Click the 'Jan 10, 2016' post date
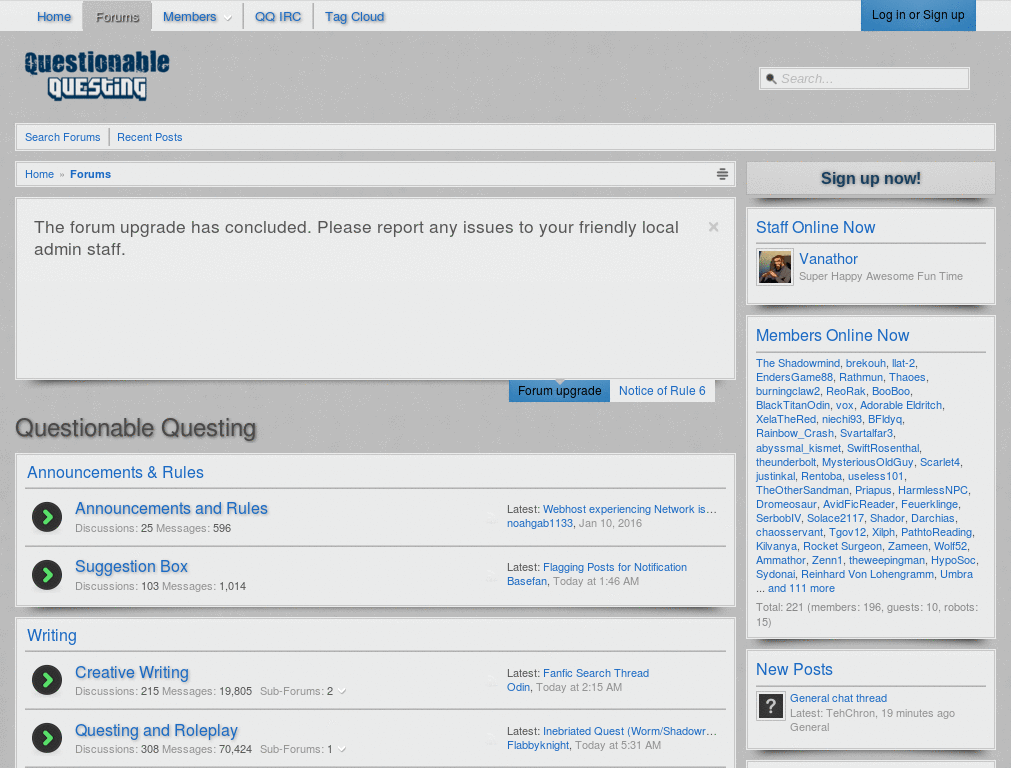Viewport: 1024px width, 768px height. pyautogui.click(x=610, y=524)
